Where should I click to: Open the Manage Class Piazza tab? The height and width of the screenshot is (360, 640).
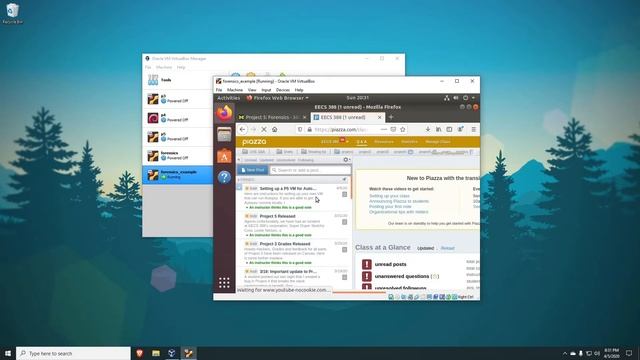click(438, 142)
